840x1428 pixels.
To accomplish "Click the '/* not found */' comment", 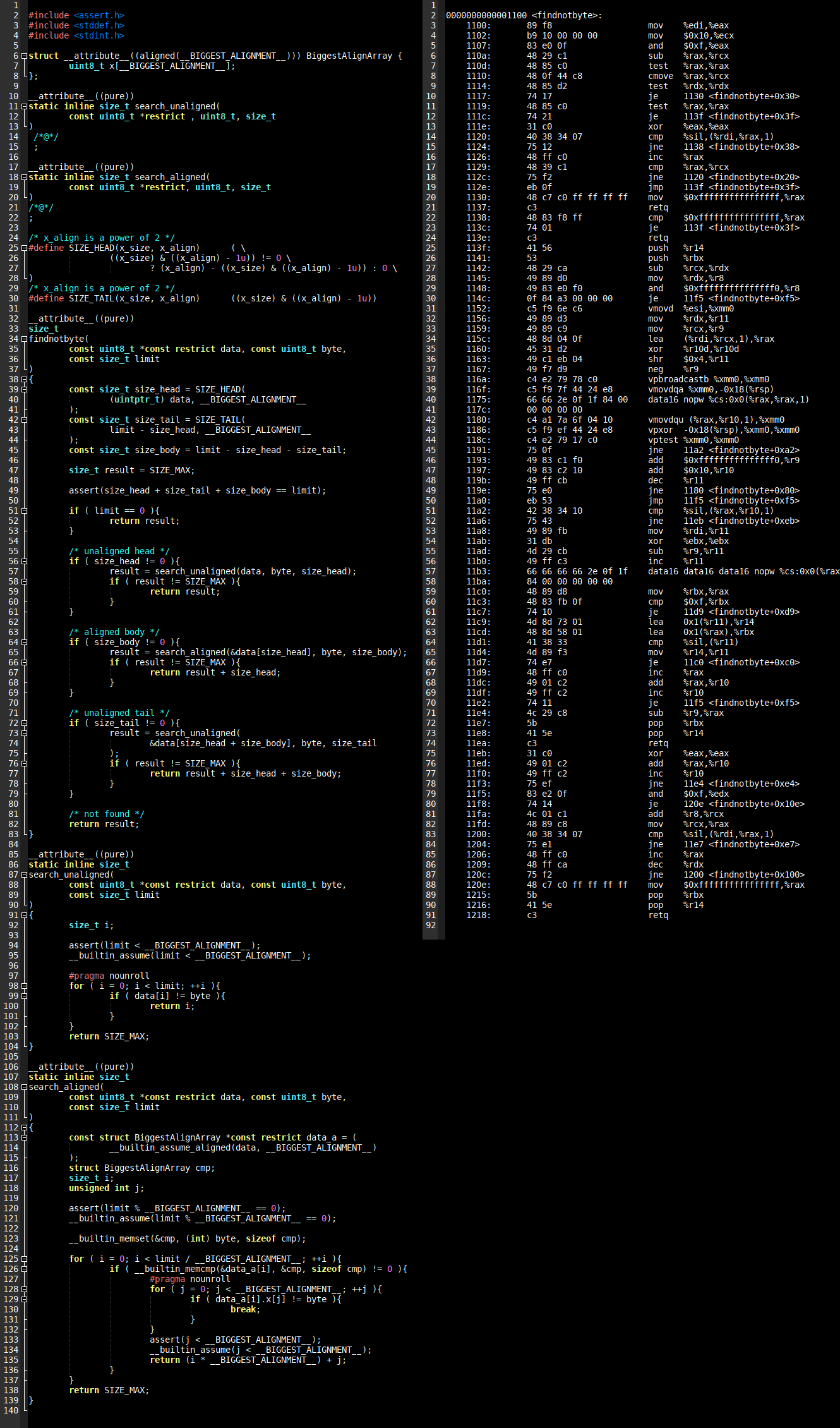I will 107,814.
